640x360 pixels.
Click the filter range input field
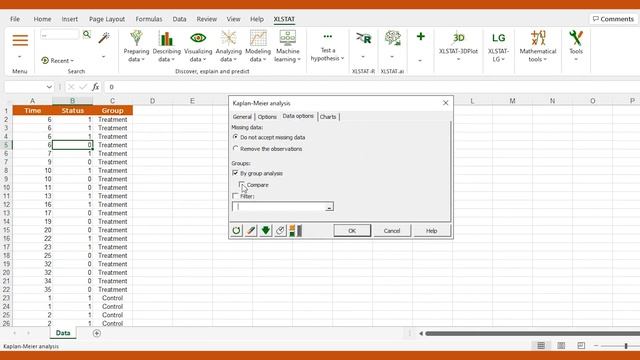click(x=278, y=207)
